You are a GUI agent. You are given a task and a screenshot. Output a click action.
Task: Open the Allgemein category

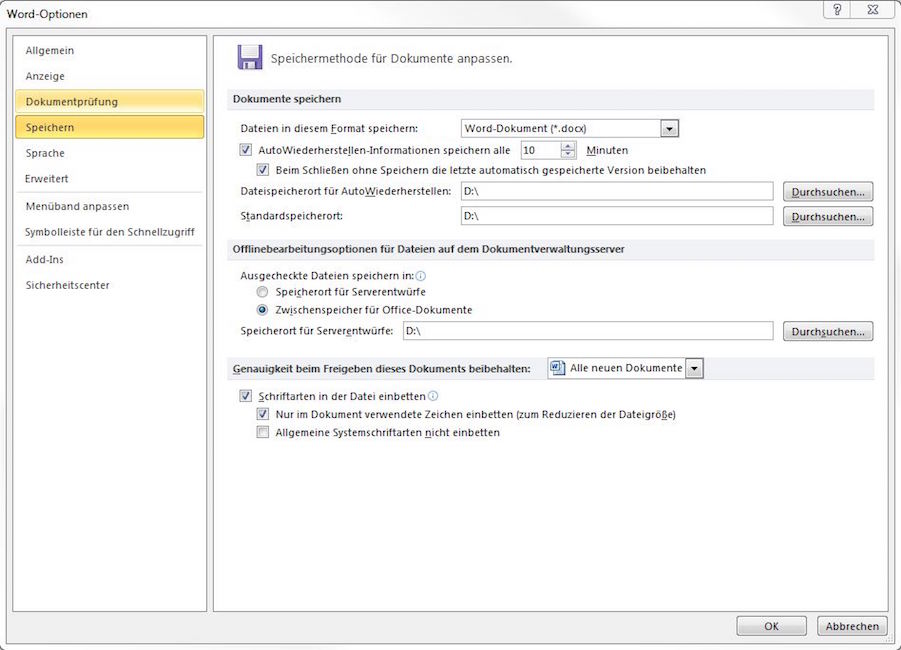(x=109, y=51)
